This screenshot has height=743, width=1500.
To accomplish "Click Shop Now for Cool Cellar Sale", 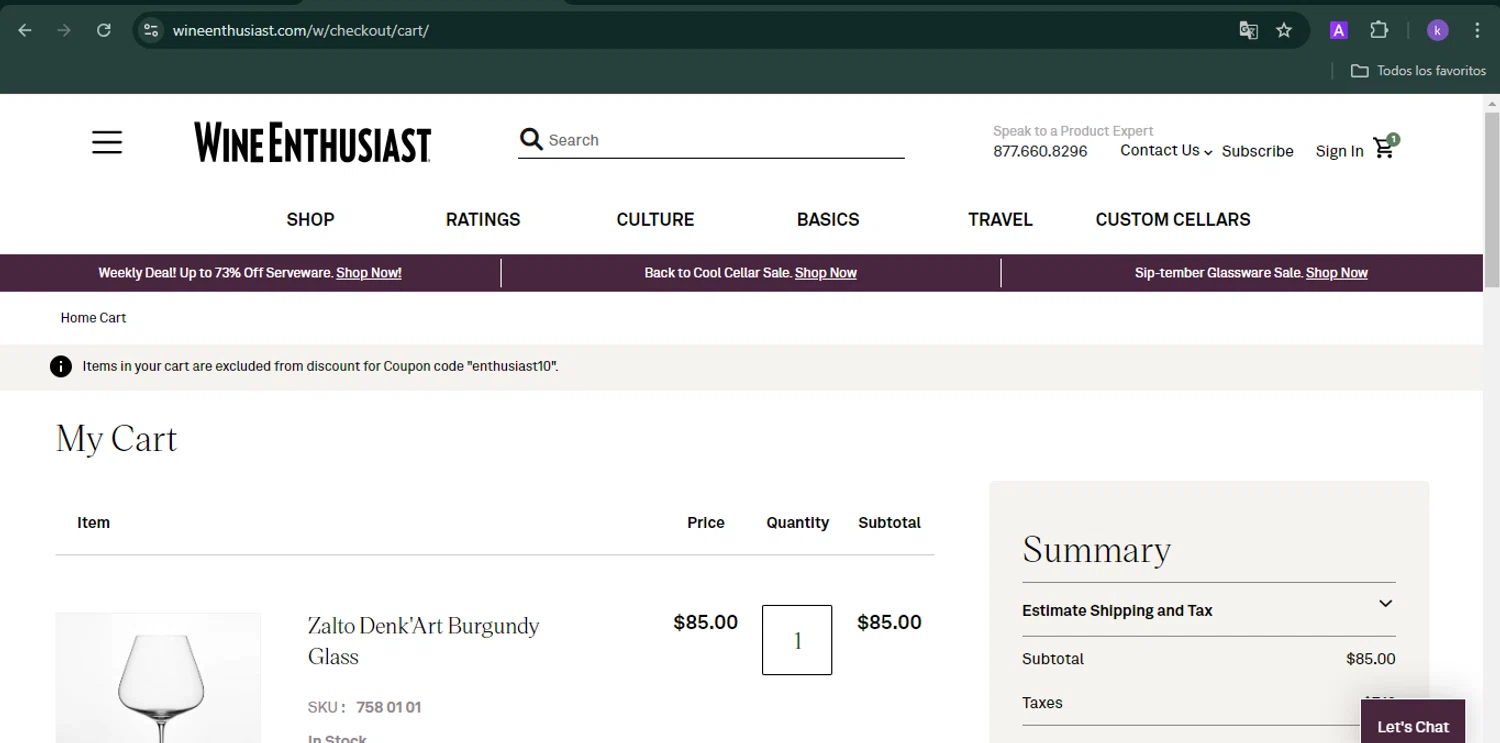I will pos(826,273).
